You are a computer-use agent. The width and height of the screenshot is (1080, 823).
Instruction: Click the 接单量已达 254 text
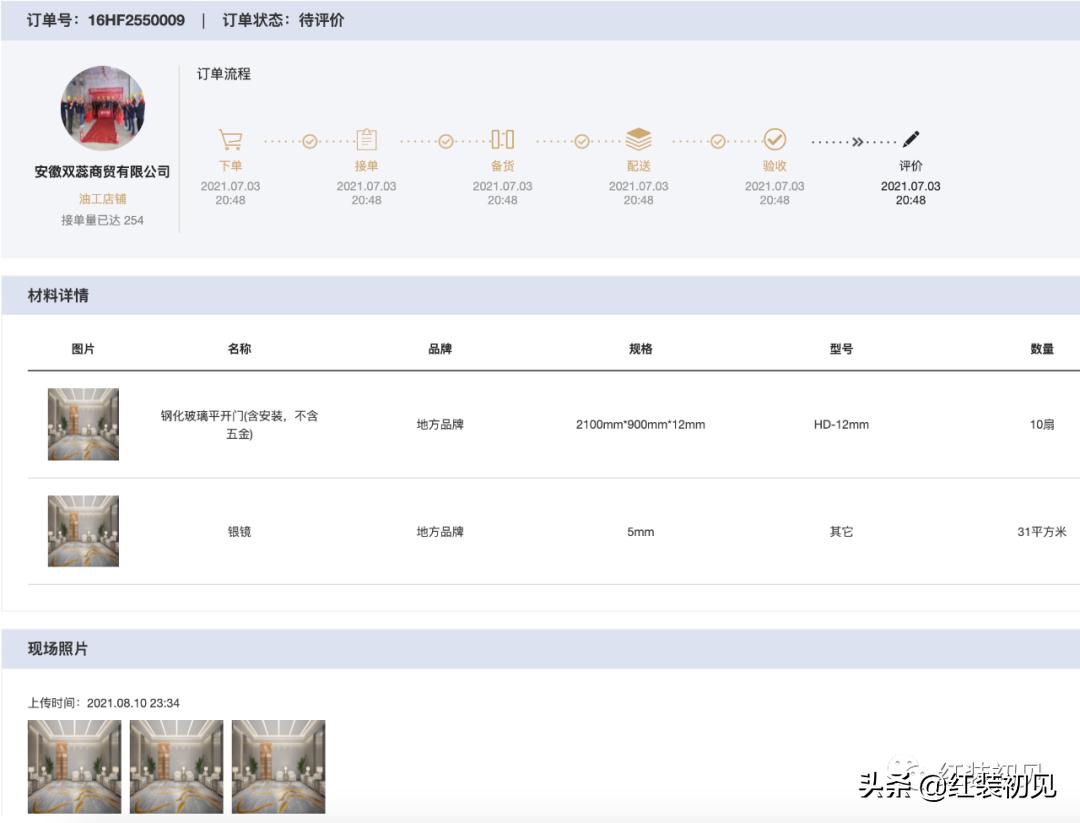(x=103, y=219)
